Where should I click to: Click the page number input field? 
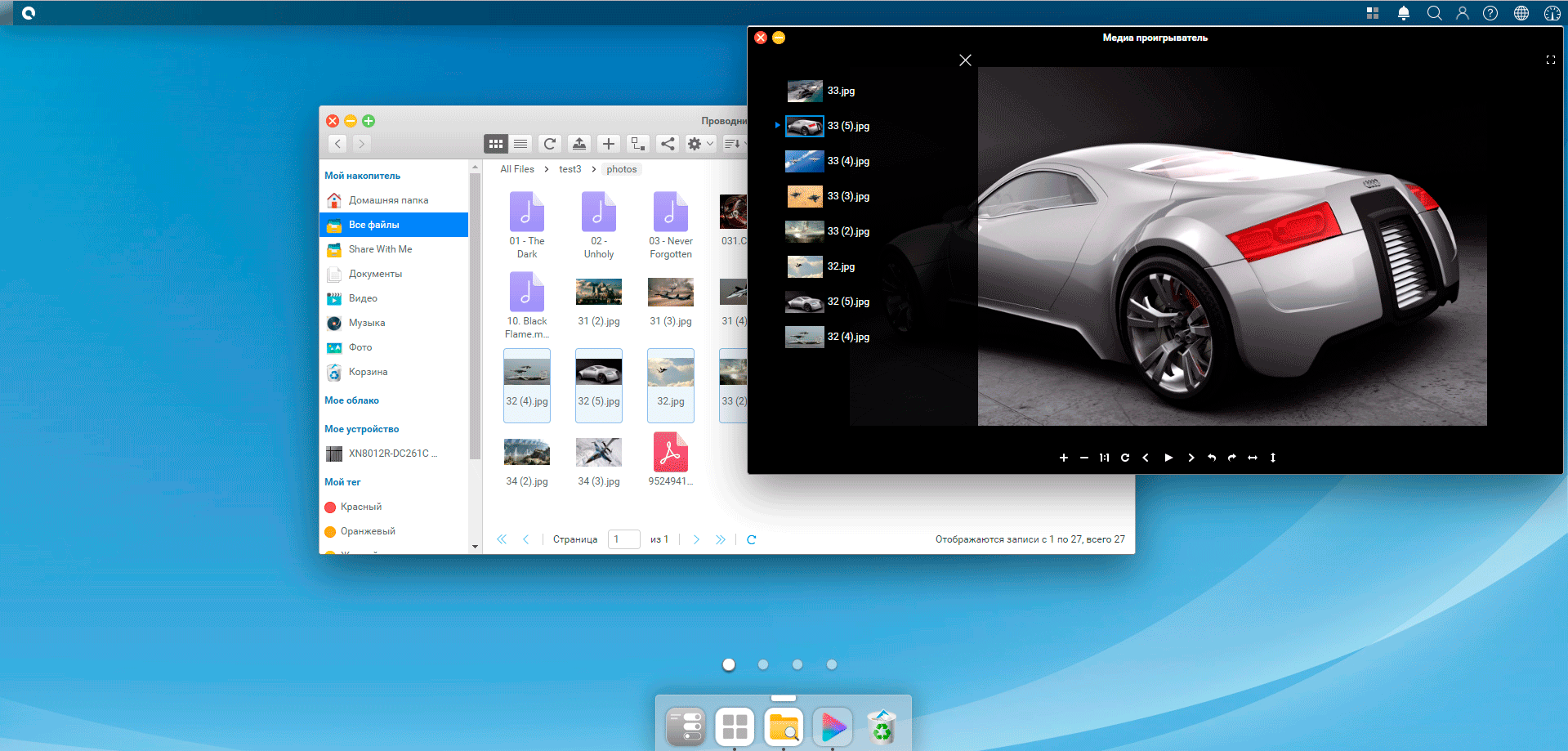pos(624,539)
